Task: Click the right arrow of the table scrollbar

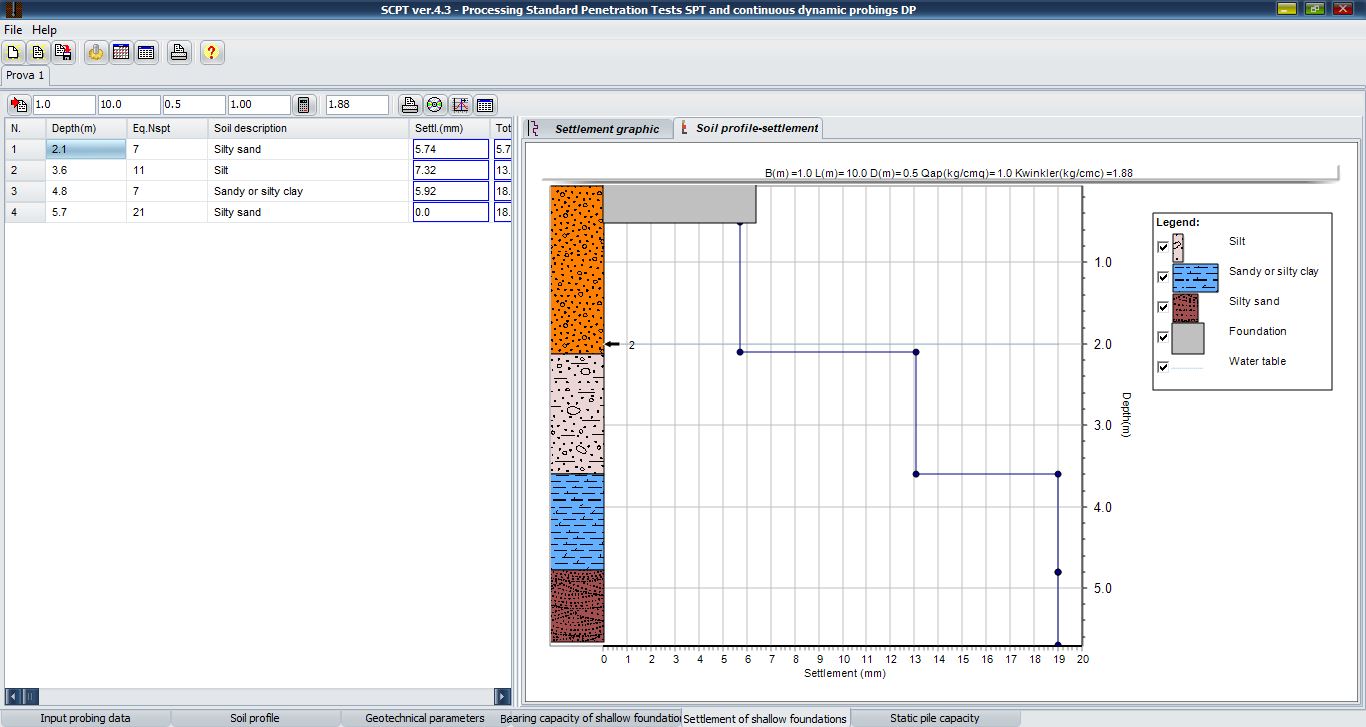Action: [x=502, y=696]
